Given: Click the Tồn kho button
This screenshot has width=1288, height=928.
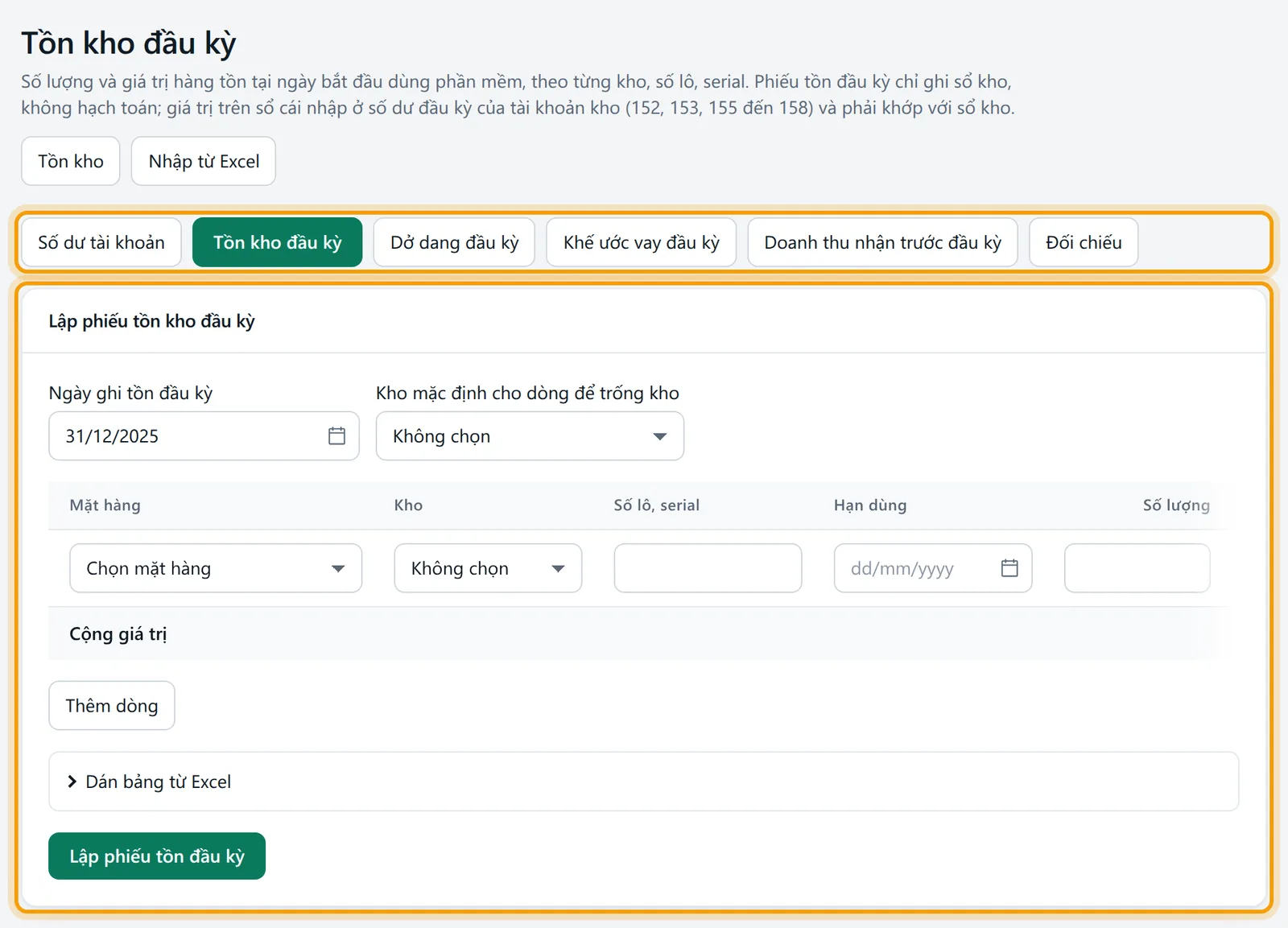Looking at the screenshot, I should click(71, 161).
